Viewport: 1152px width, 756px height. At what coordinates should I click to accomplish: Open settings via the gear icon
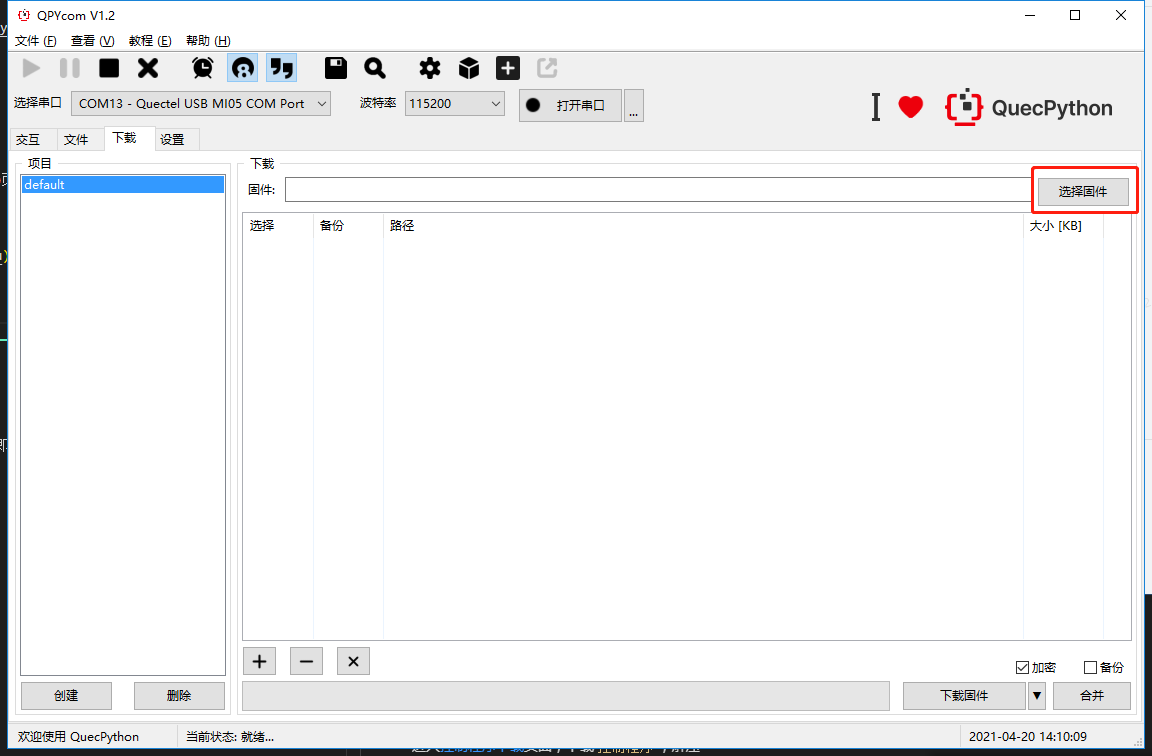click(x=430, y=68)
